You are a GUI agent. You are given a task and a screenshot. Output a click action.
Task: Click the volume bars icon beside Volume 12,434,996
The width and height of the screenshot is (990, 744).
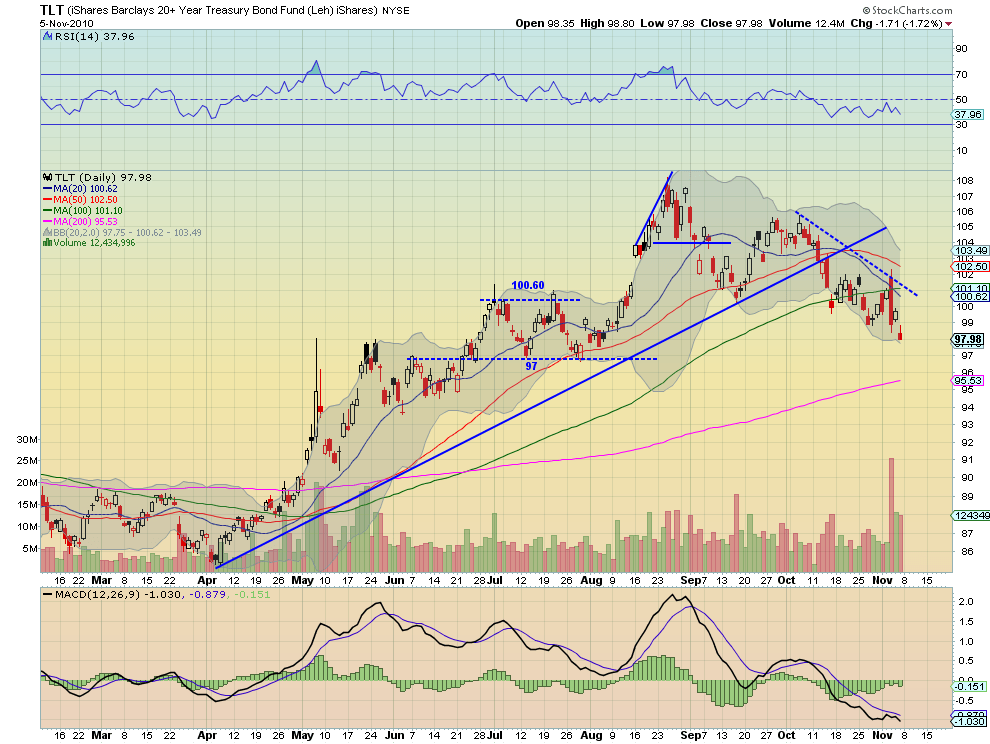(47, 243)
